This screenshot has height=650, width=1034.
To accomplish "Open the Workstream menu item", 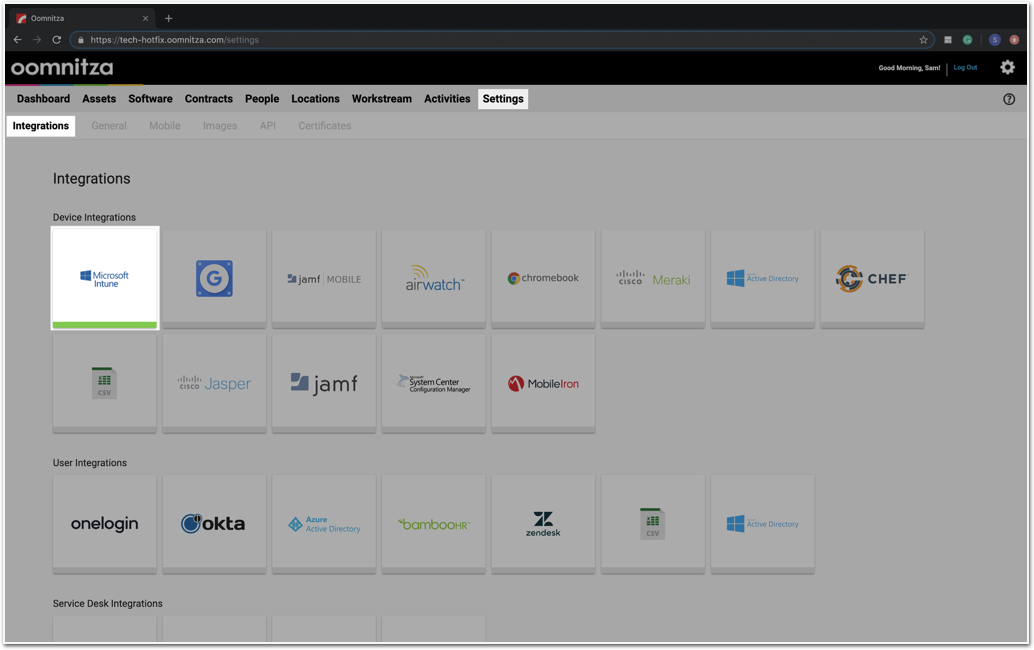I will coord(381,99).
